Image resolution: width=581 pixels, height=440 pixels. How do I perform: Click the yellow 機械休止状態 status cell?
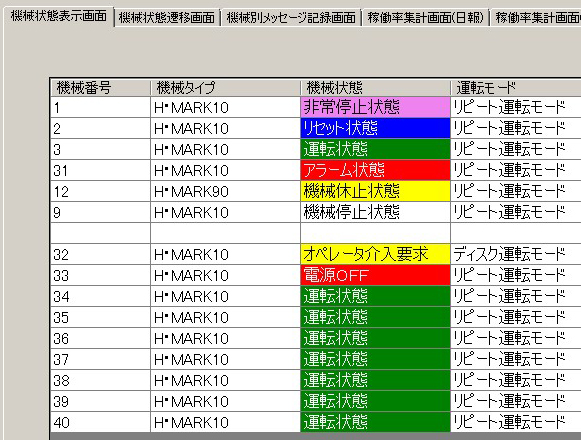375,192
